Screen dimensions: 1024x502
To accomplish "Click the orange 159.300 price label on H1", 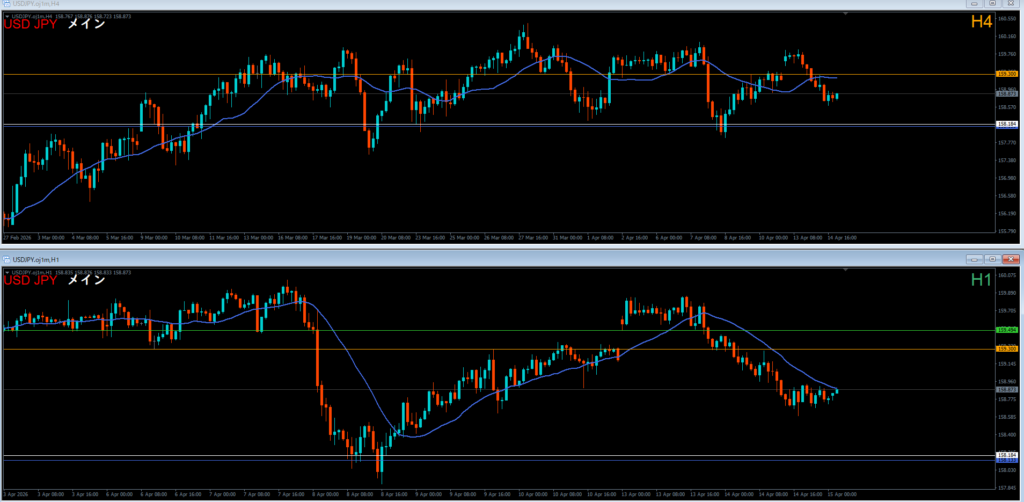I will coord(1007,348).
